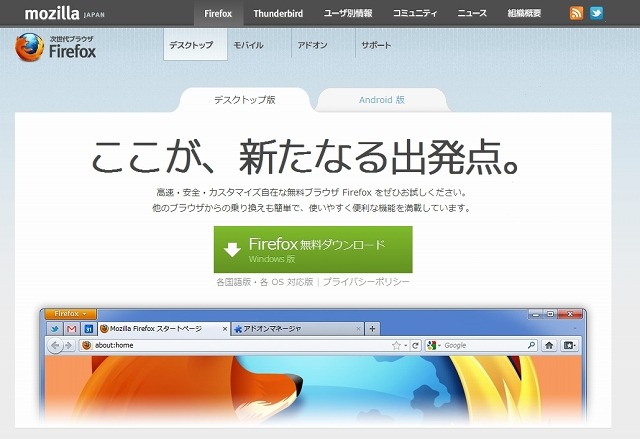Open the Twitter icon in header
The width and height of the screenshot is (640, 439).
pos(596,13)
